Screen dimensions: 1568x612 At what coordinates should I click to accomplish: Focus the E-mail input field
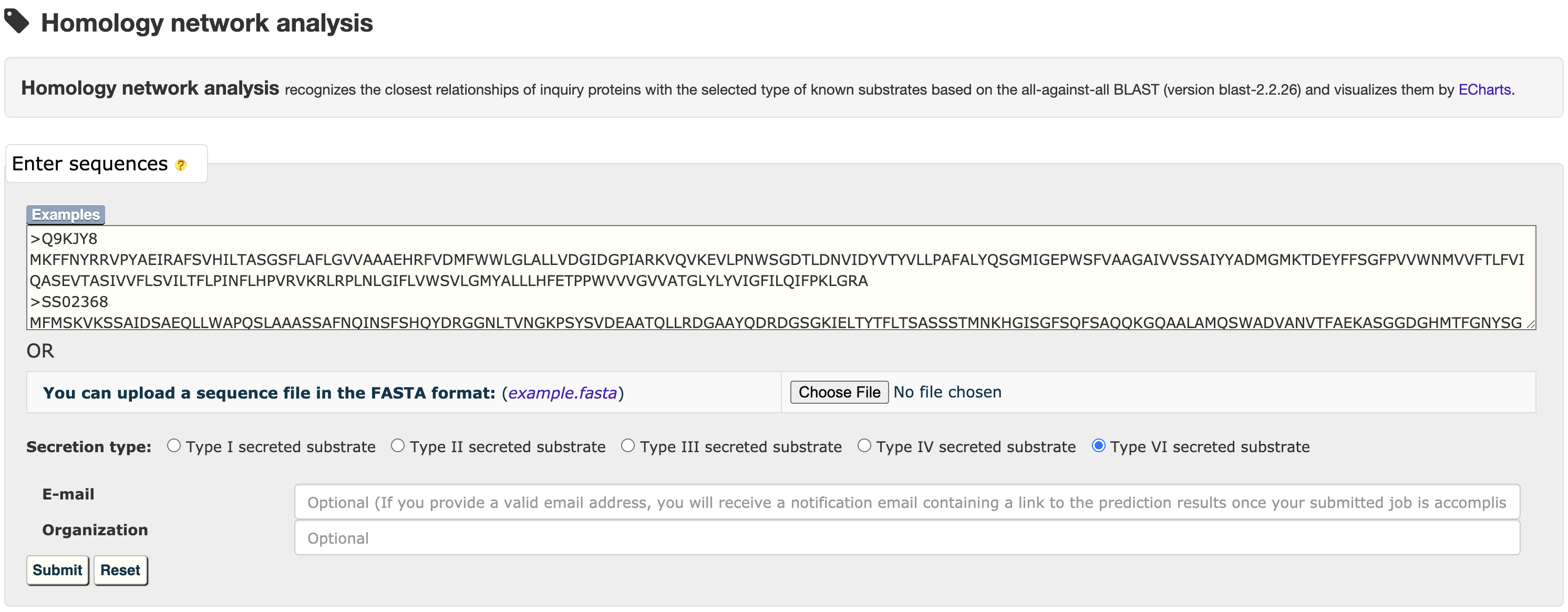[906, 502]
